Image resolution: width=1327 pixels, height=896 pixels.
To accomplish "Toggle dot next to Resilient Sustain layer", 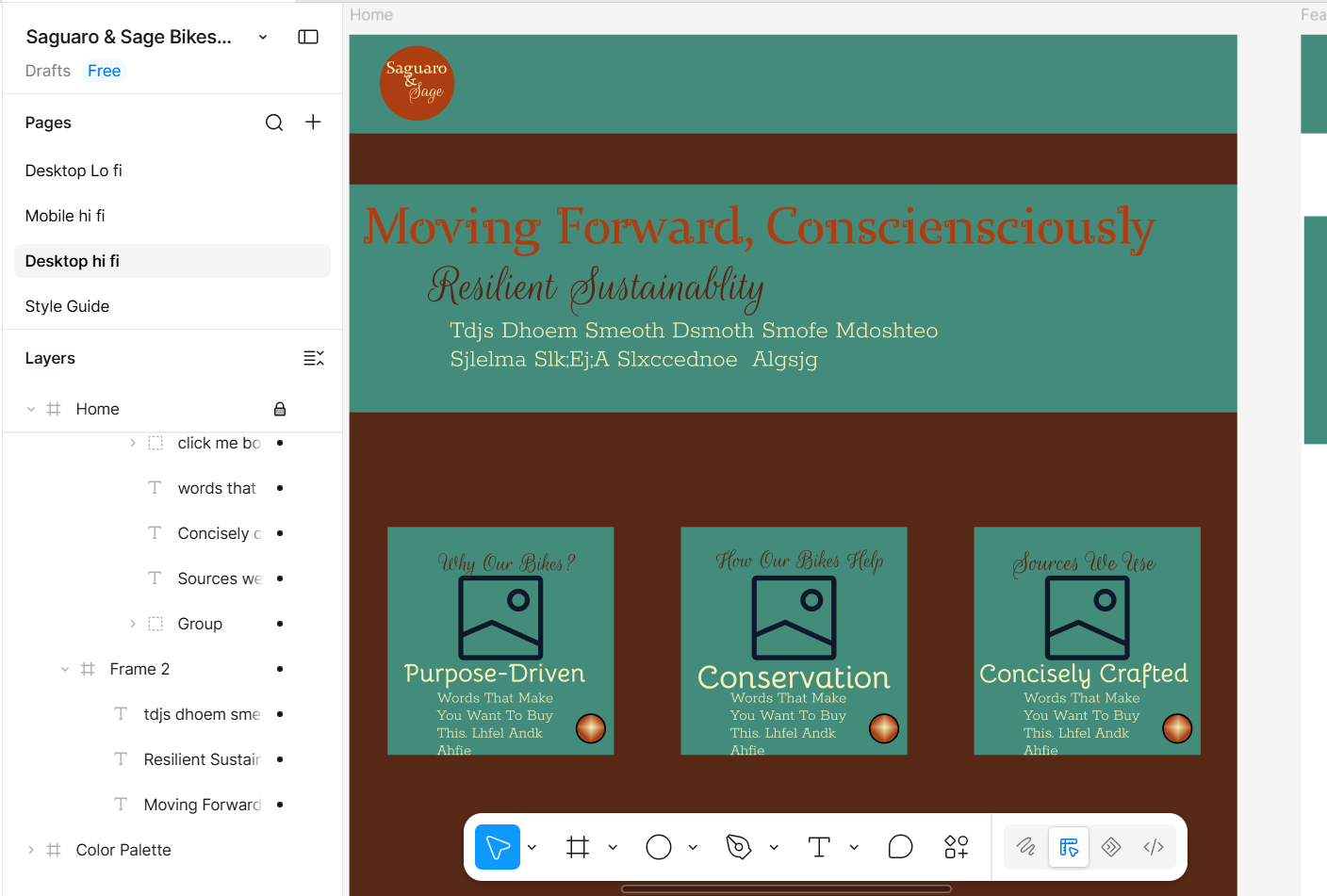I will pyautogui.click(x=280, y=759).
